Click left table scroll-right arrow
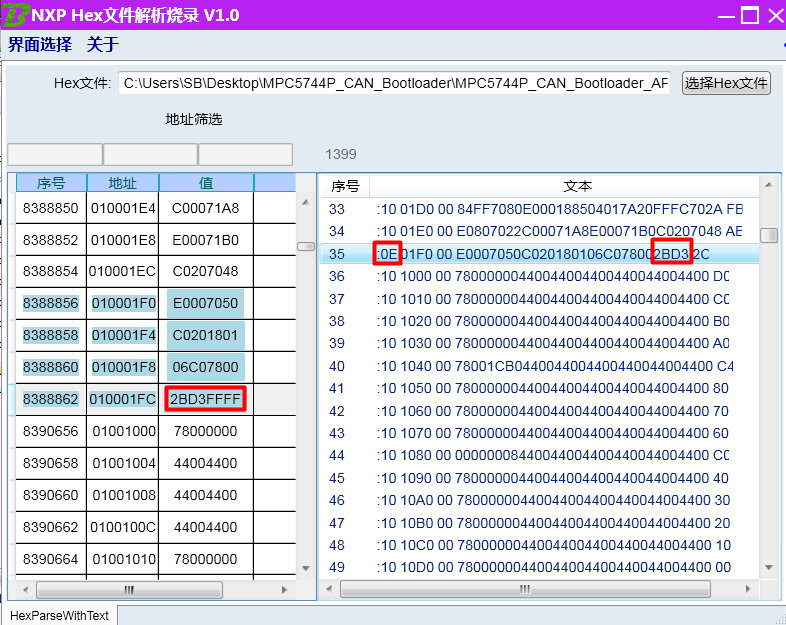786x625 pixels. (284, 590)
